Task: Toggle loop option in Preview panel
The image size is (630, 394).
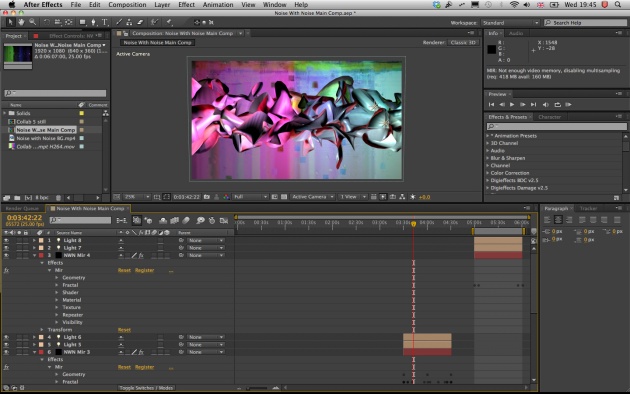Action: 558,104
